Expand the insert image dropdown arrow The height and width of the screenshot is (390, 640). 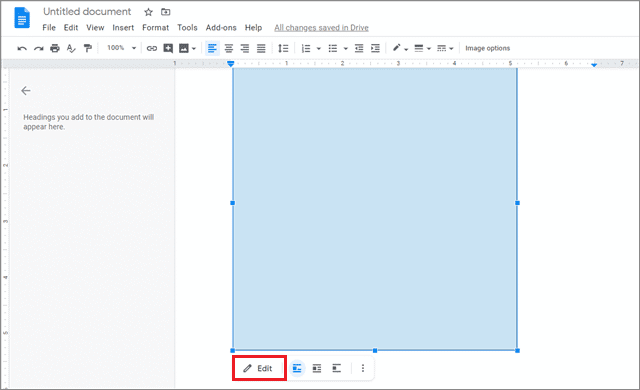(194, 49)
